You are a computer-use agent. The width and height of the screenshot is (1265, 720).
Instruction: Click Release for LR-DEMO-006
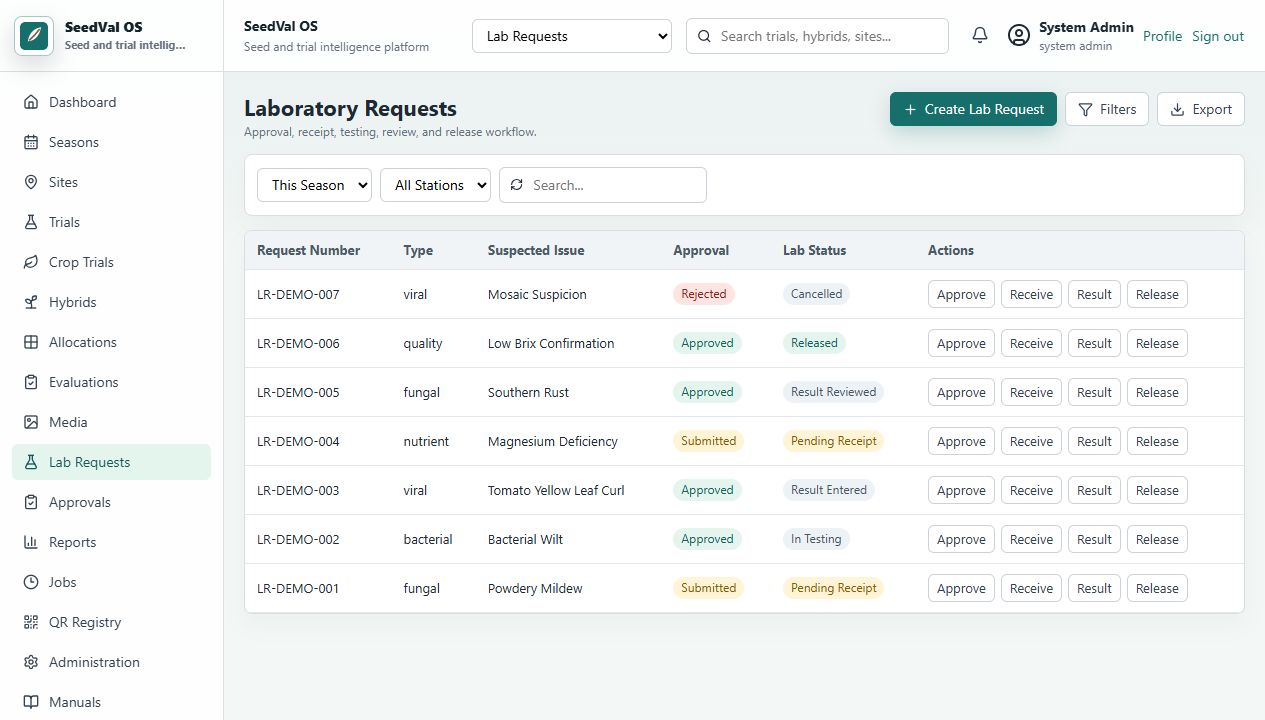point(1157,343)
